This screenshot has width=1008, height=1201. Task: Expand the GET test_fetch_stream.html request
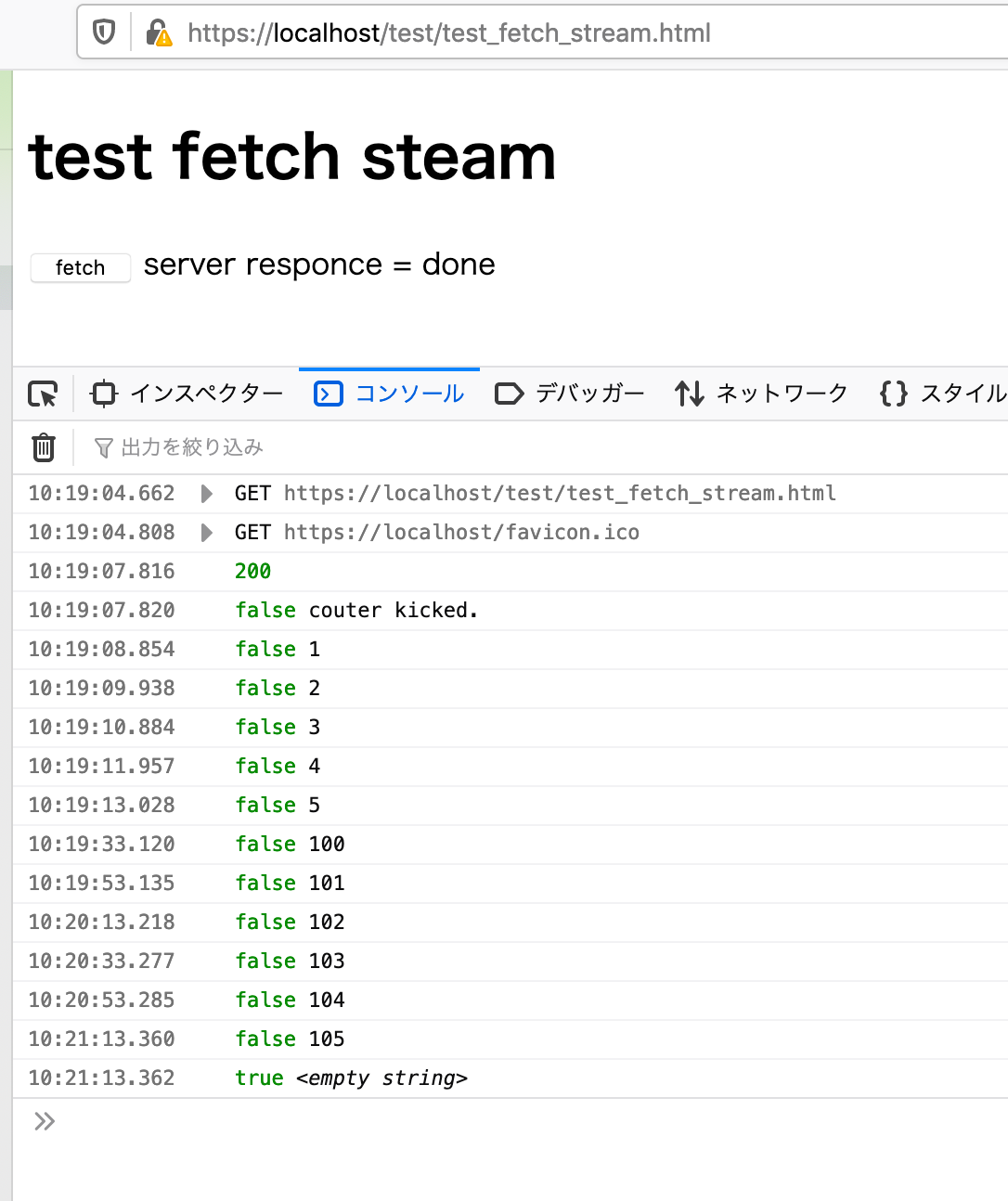click(205, 494)
